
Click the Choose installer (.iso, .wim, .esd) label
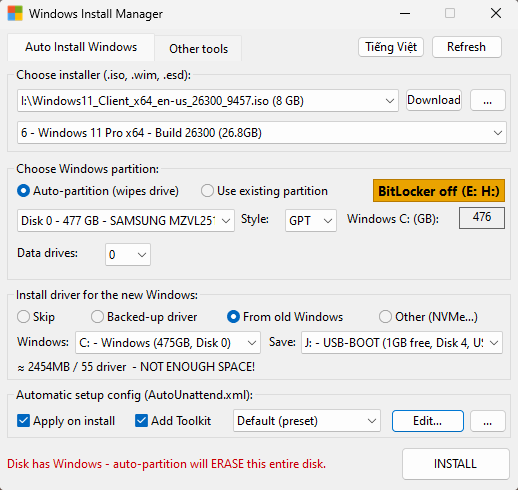[103, 75]
